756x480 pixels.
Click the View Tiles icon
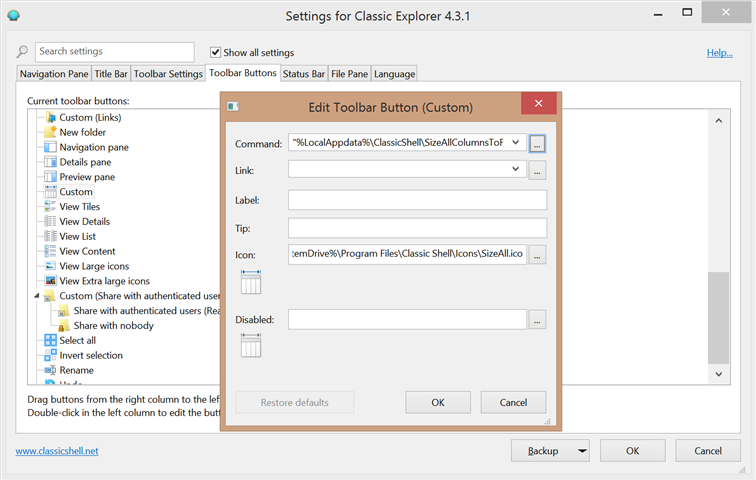(x=50, y=206)
